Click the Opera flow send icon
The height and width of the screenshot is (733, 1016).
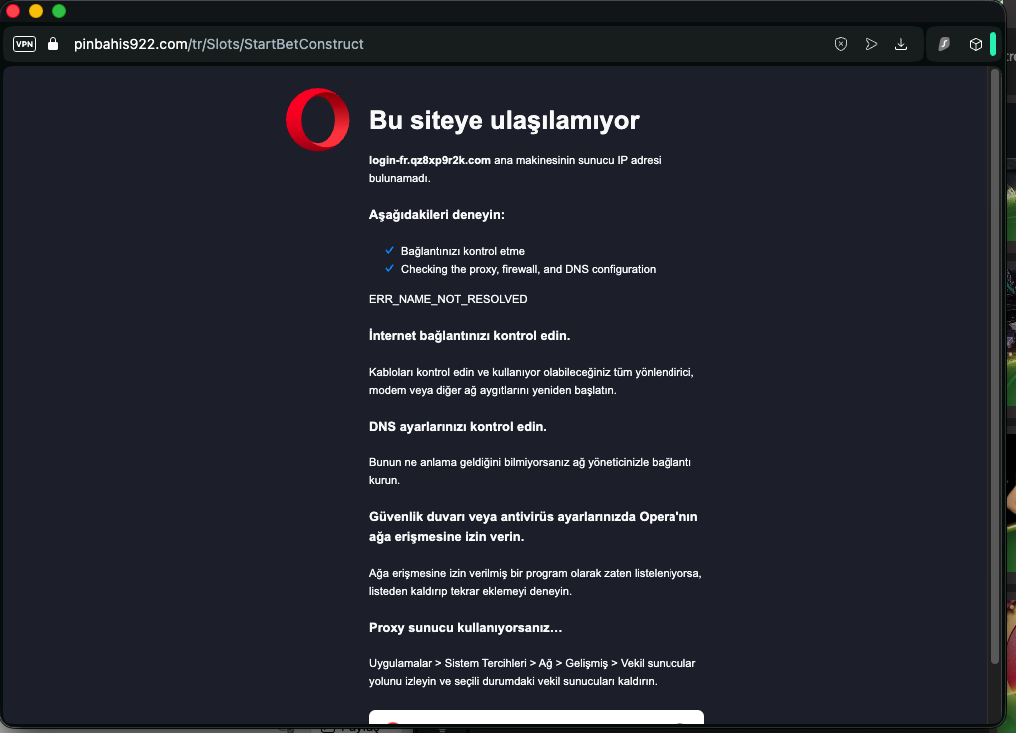pyautogui.click(x=871, y=44)
